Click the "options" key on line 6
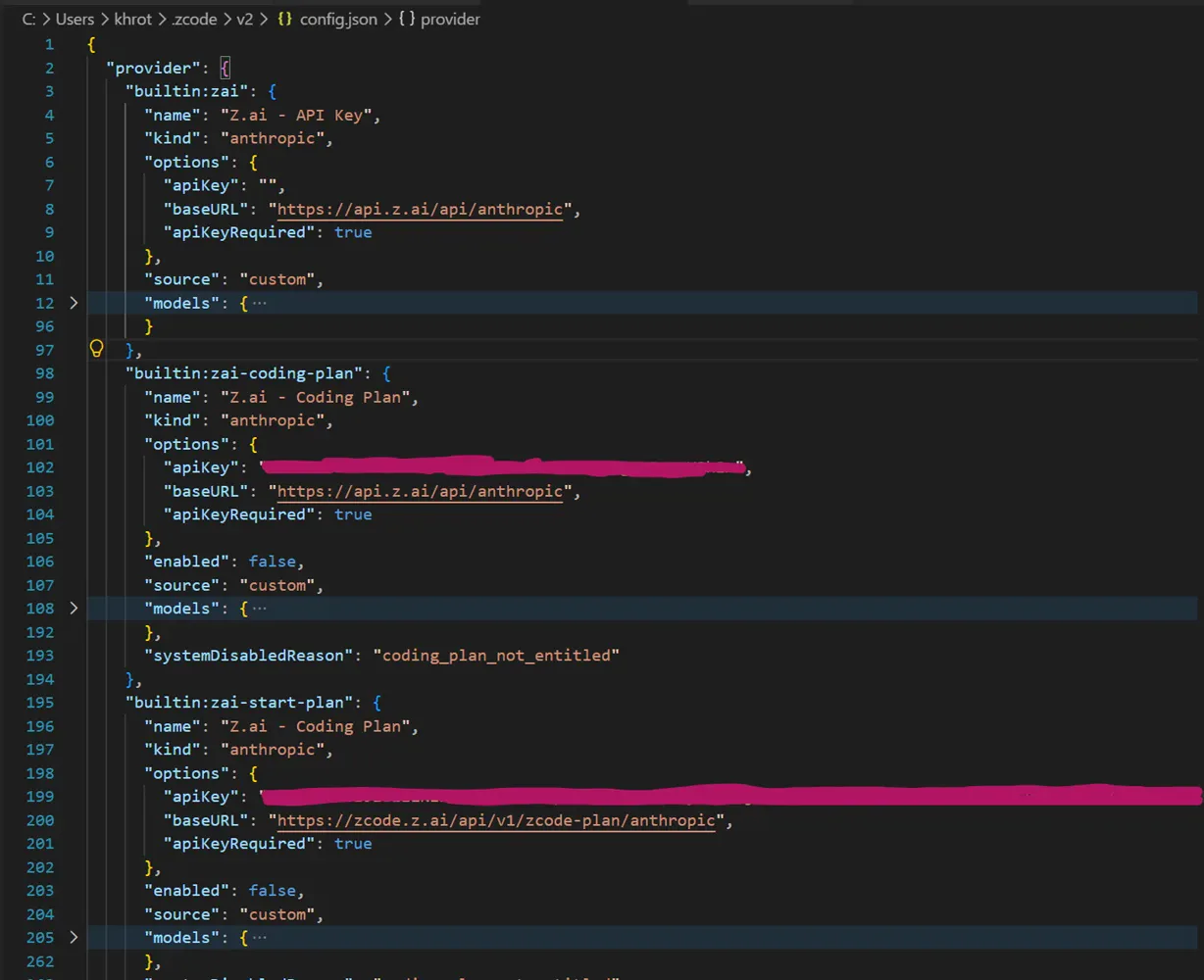Viewport: 1204px width, 980px height. (x=186, y=162)
